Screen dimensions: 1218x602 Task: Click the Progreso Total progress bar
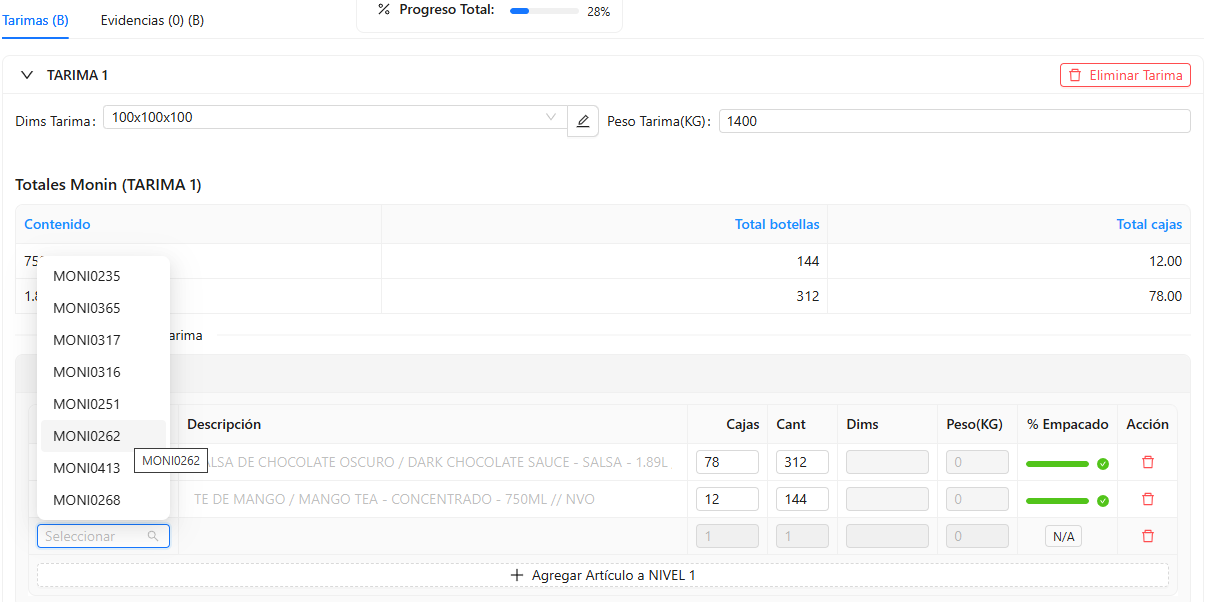click(x=544, y=11)
